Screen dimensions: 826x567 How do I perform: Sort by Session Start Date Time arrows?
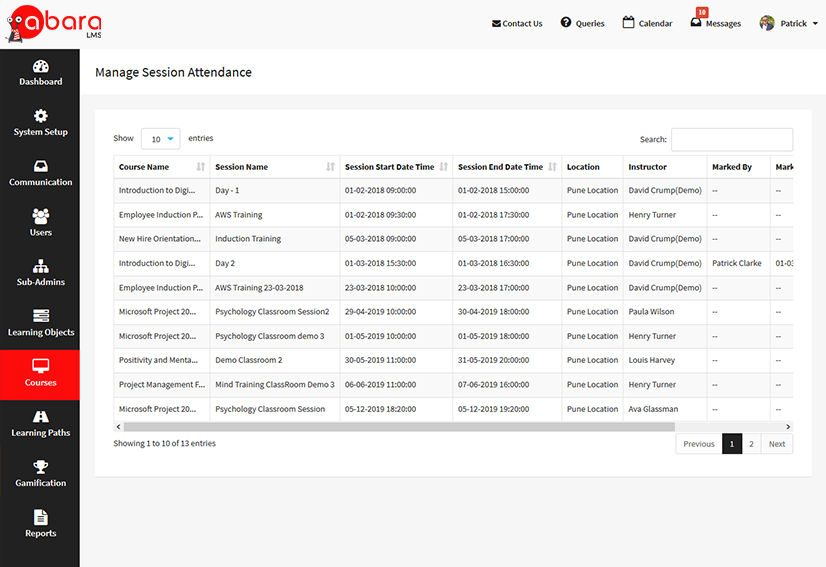[x=444, y=167]
